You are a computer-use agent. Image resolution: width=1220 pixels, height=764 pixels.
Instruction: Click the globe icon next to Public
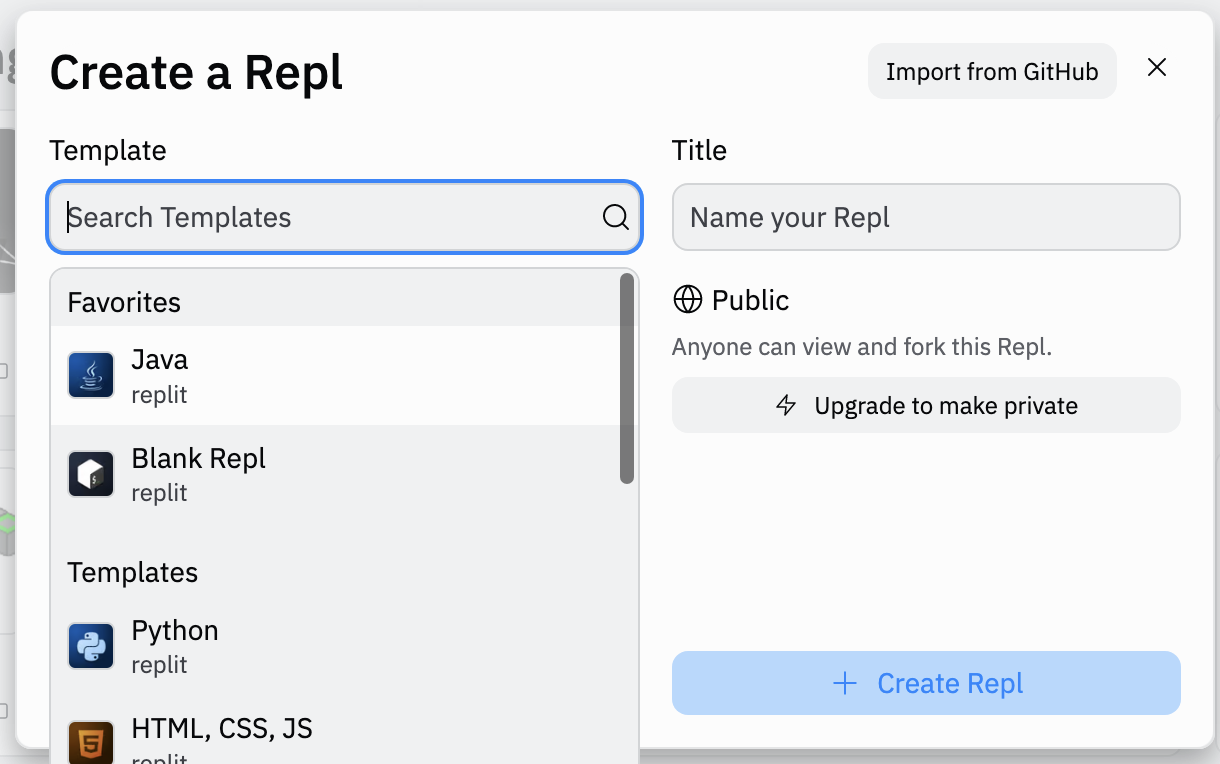(x=688, y=300)
